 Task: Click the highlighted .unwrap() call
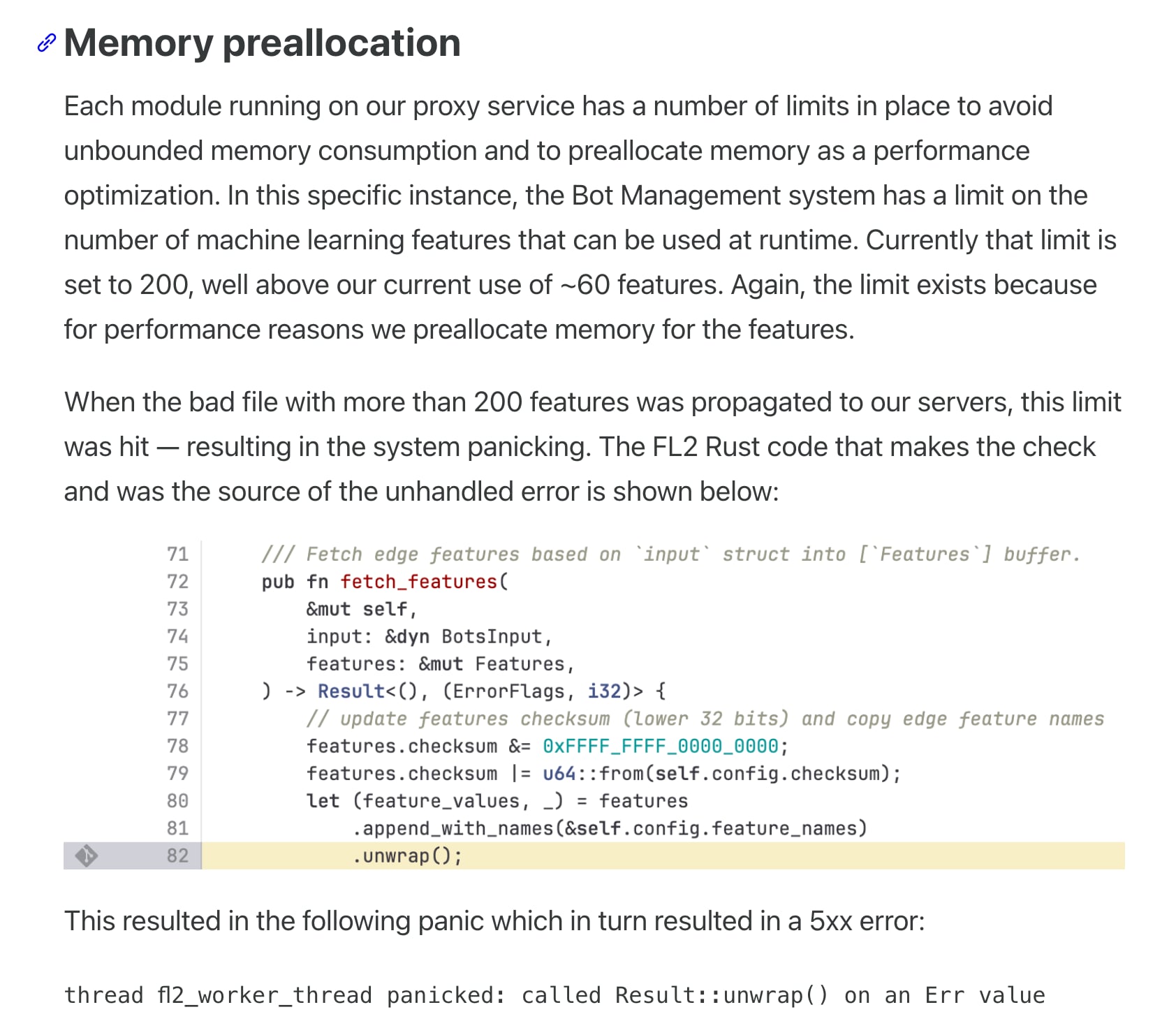[x=406, y=856]
